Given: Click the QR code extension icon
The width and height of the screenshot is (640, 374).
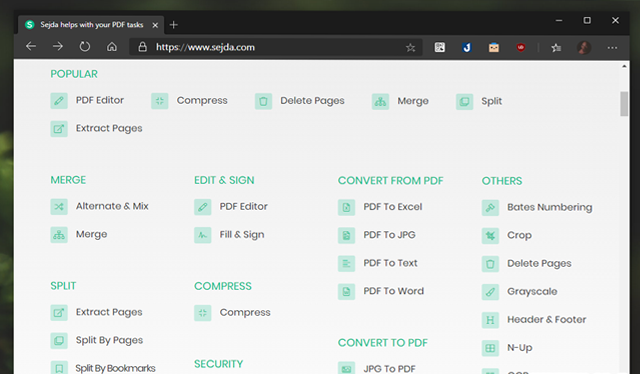Looking at the screenshot, I should click(x=440, y=47).
